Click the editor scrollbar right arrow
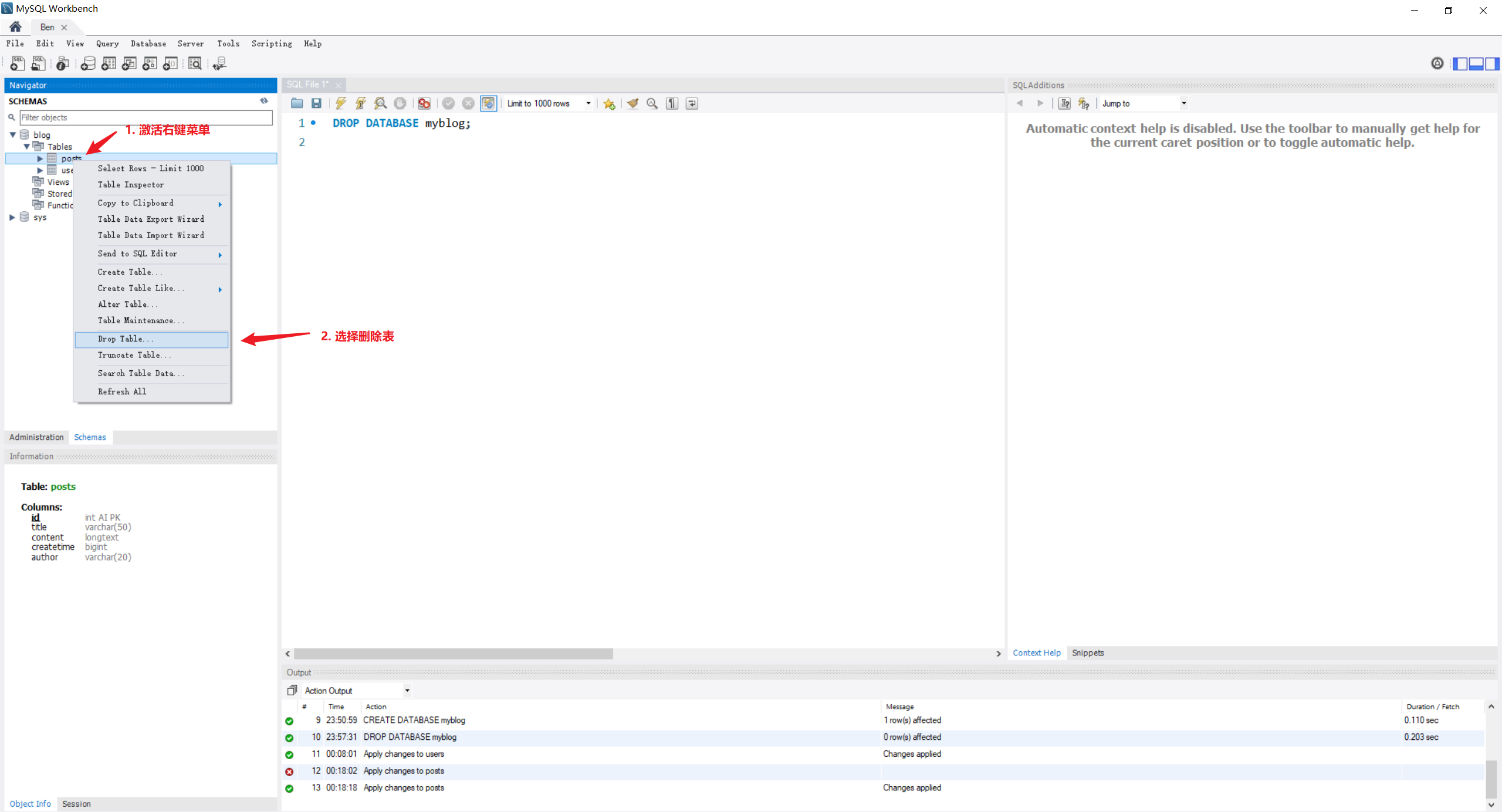 pos(999,654)
